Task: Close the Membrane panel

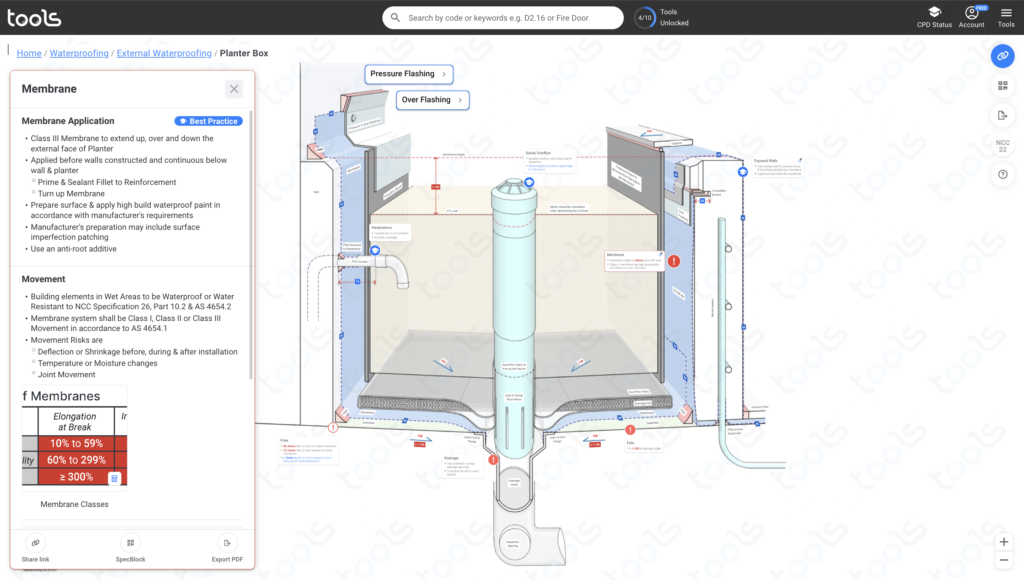Action: pos(234,89)
